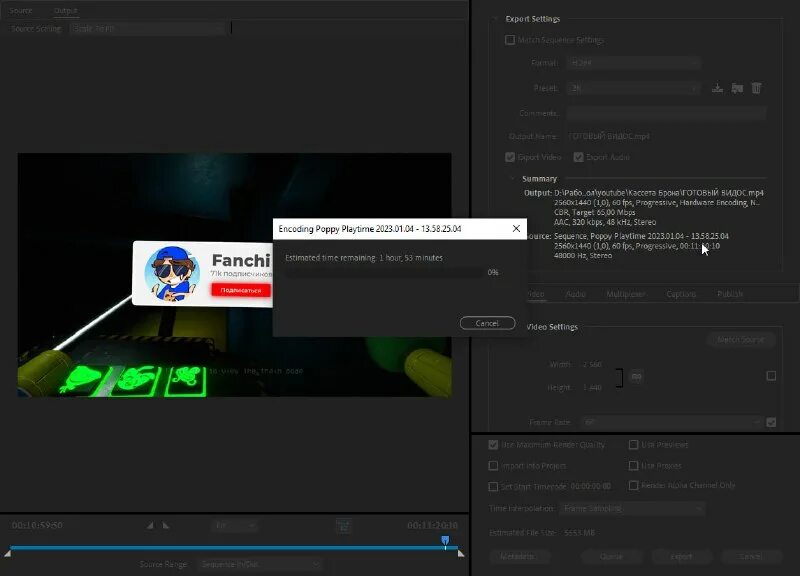
Task: Click the output name ГОТОВЫЙ ВИДОС.mp4 link
Action: [x=609, y=136]
